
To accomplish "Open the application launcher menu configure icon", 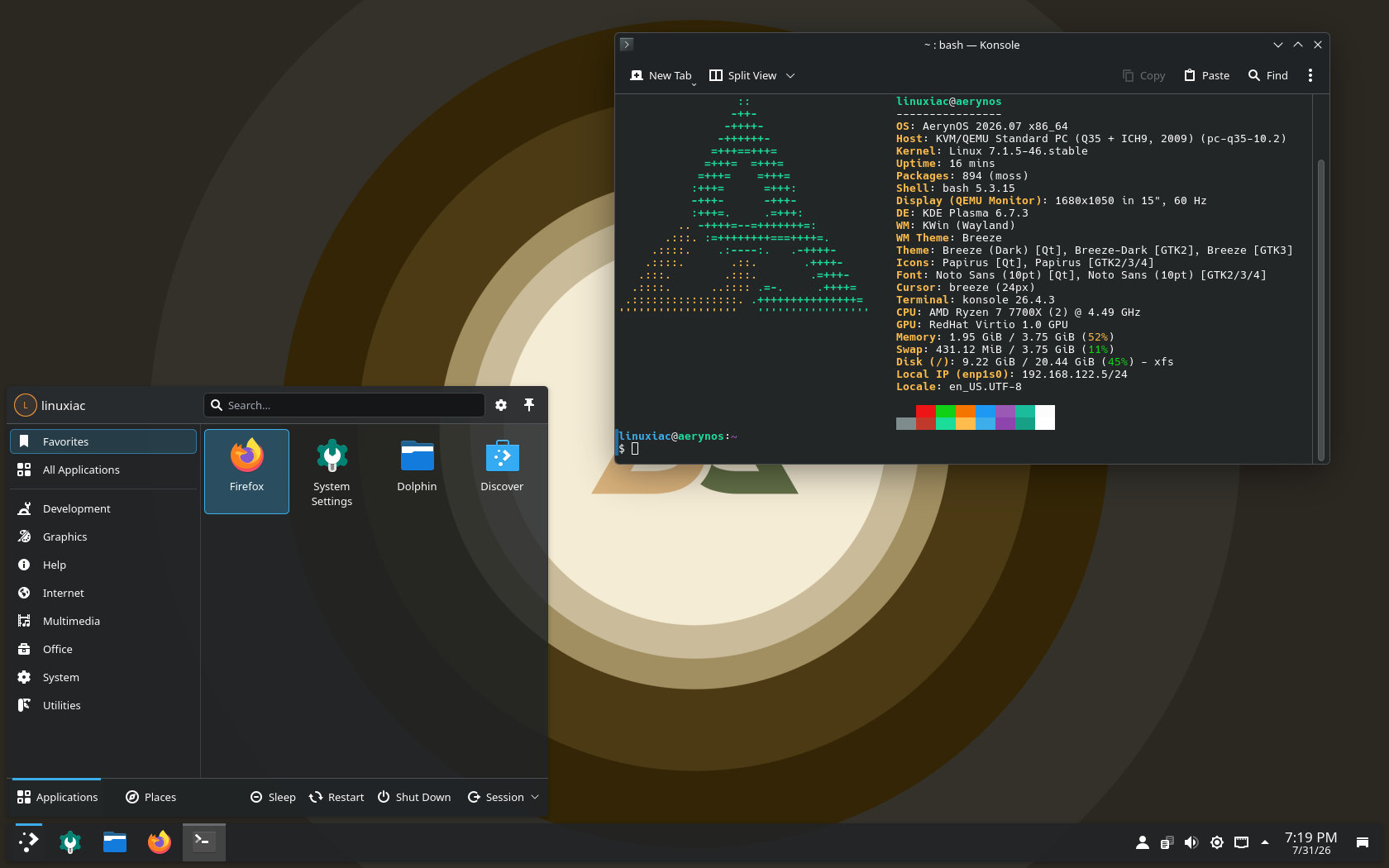I will 501,405.
